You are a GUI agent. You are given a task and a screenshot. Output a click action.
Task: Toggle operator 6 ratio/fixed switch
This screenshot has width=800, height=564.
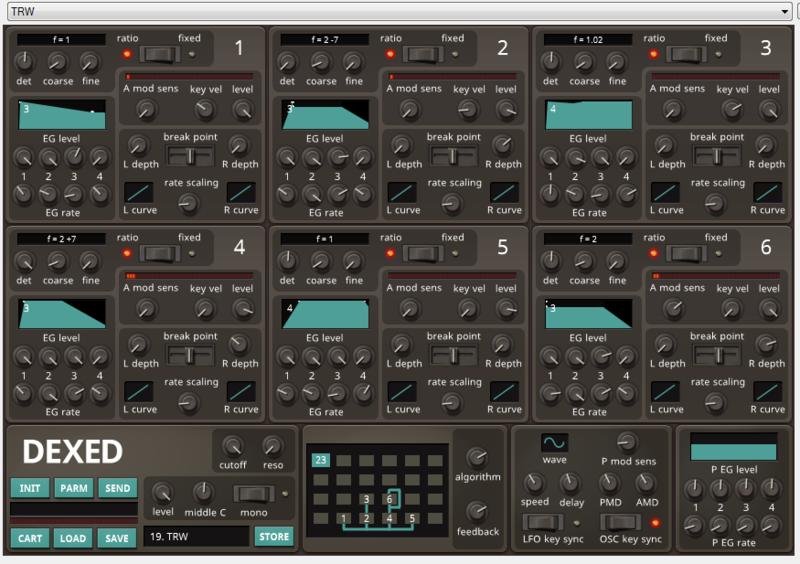[x=686, y=253]
